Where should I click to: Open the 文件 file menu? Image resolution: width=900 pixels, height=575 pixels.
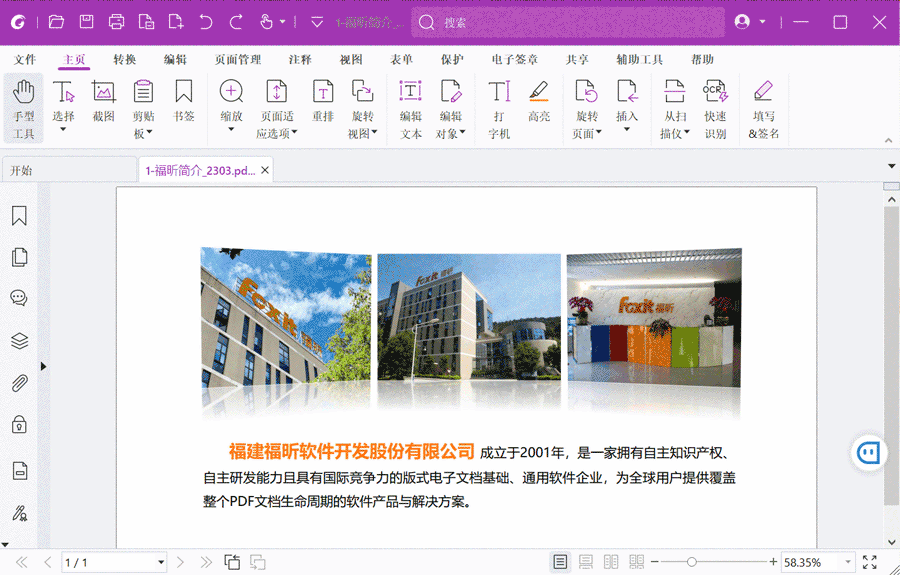pos(25,60)
